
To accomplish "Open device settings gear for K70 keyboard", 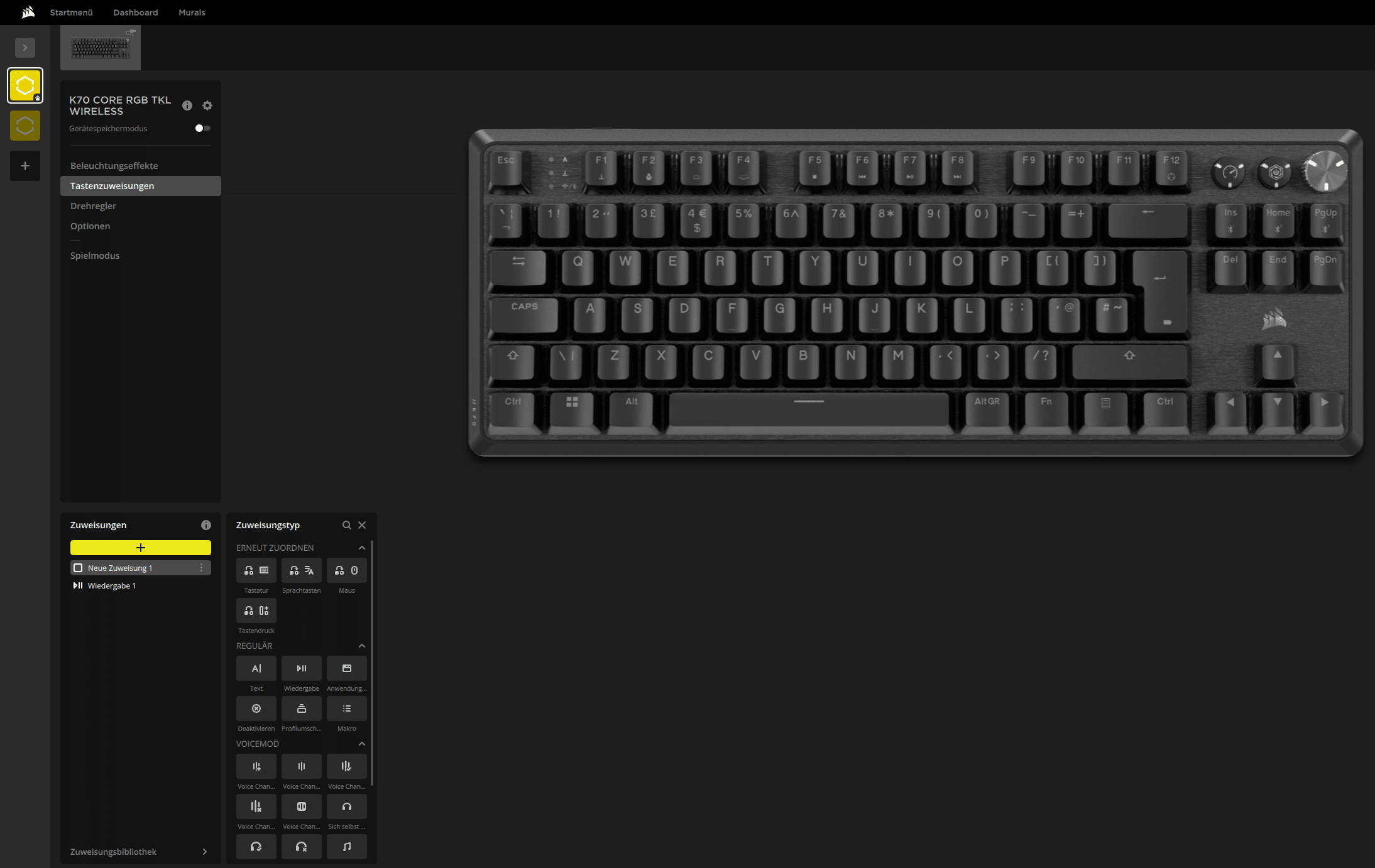I will (207, 106).
